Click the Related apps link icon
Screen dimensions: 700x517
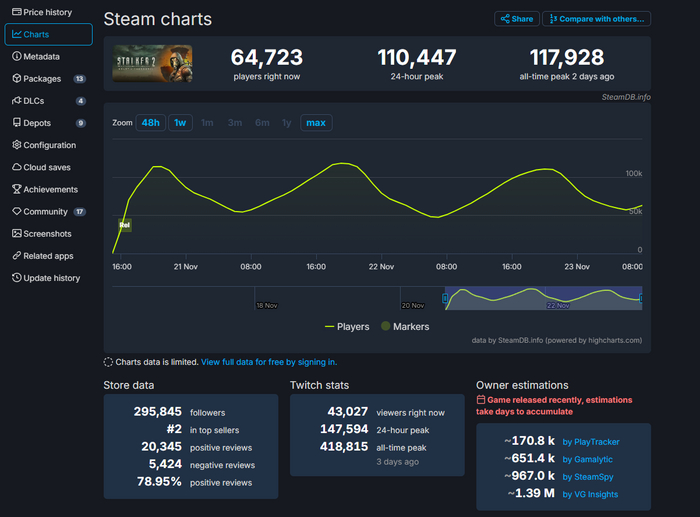click(x=16, y=256)
